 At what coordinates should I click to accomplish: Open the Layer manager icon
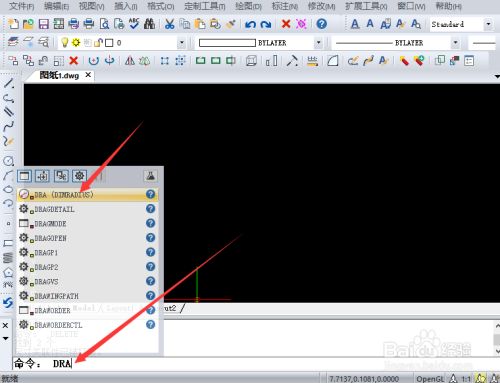click(x=13, y=42)
